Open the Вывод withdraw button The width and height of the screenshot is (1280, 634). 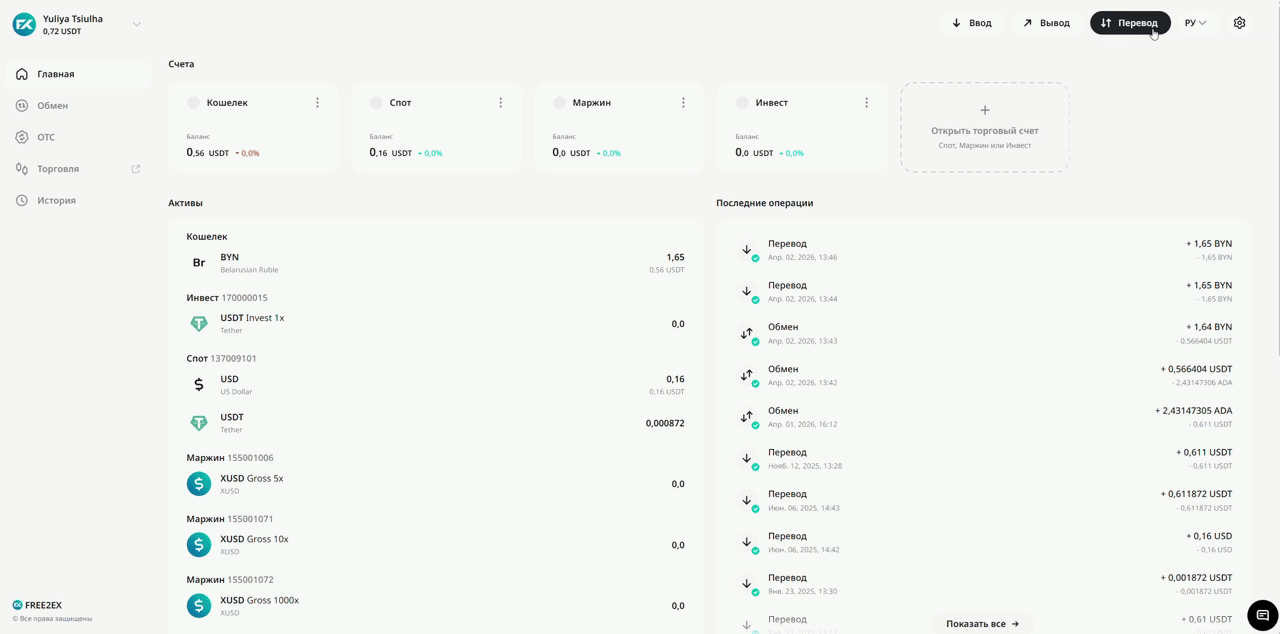tap(1046, 23)
